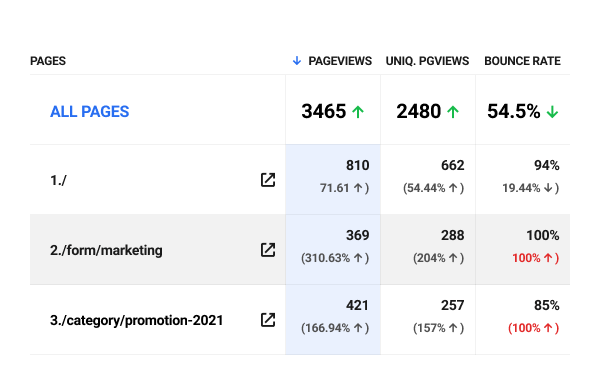Select the 3./category/promotion-2021 row label
Screen dimensions: 600x385
coord(136,320)
